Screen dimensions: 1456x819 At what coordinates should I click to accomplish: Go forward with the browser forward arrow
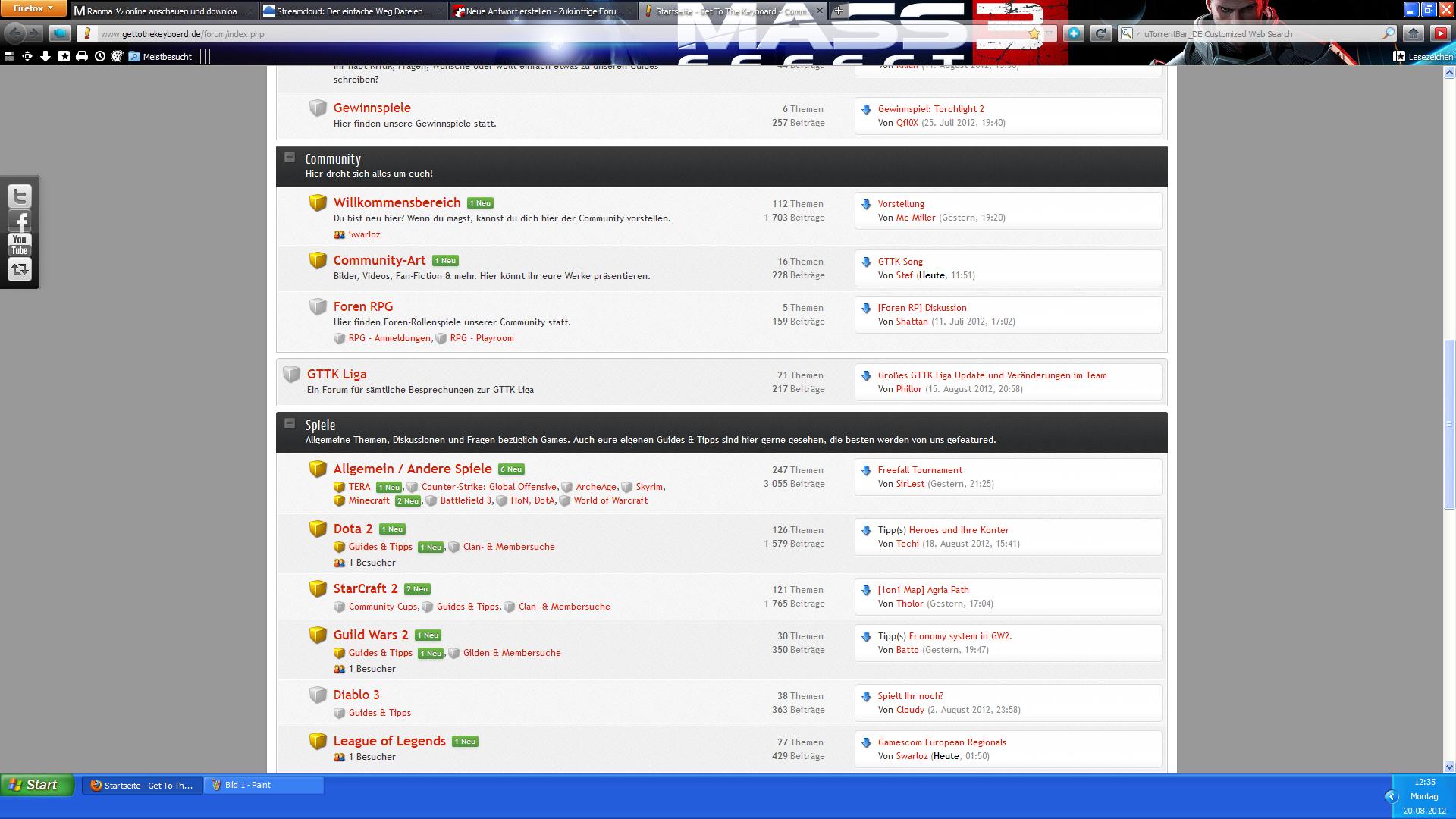(34, 33)
